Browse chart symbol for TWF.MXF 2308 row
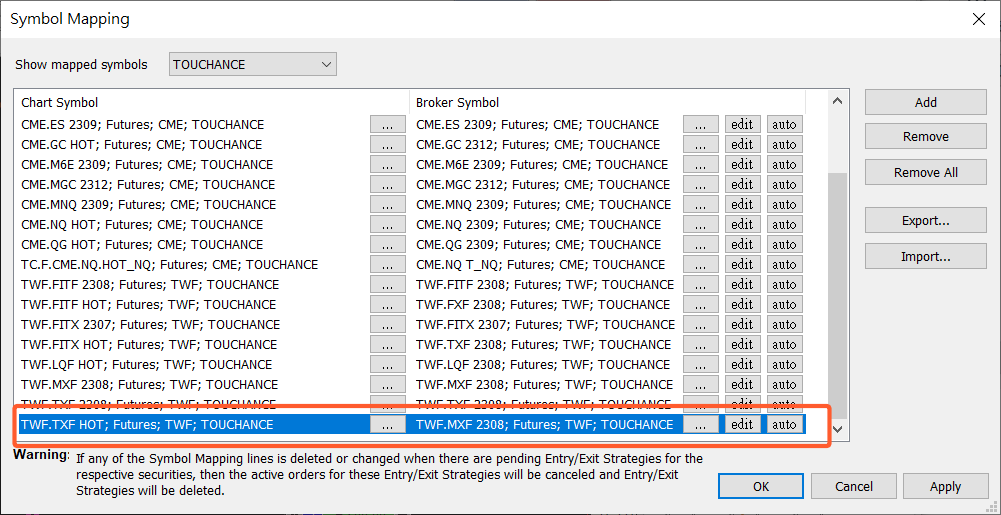The image size is (1001, 515). click(x=388, y=385)
